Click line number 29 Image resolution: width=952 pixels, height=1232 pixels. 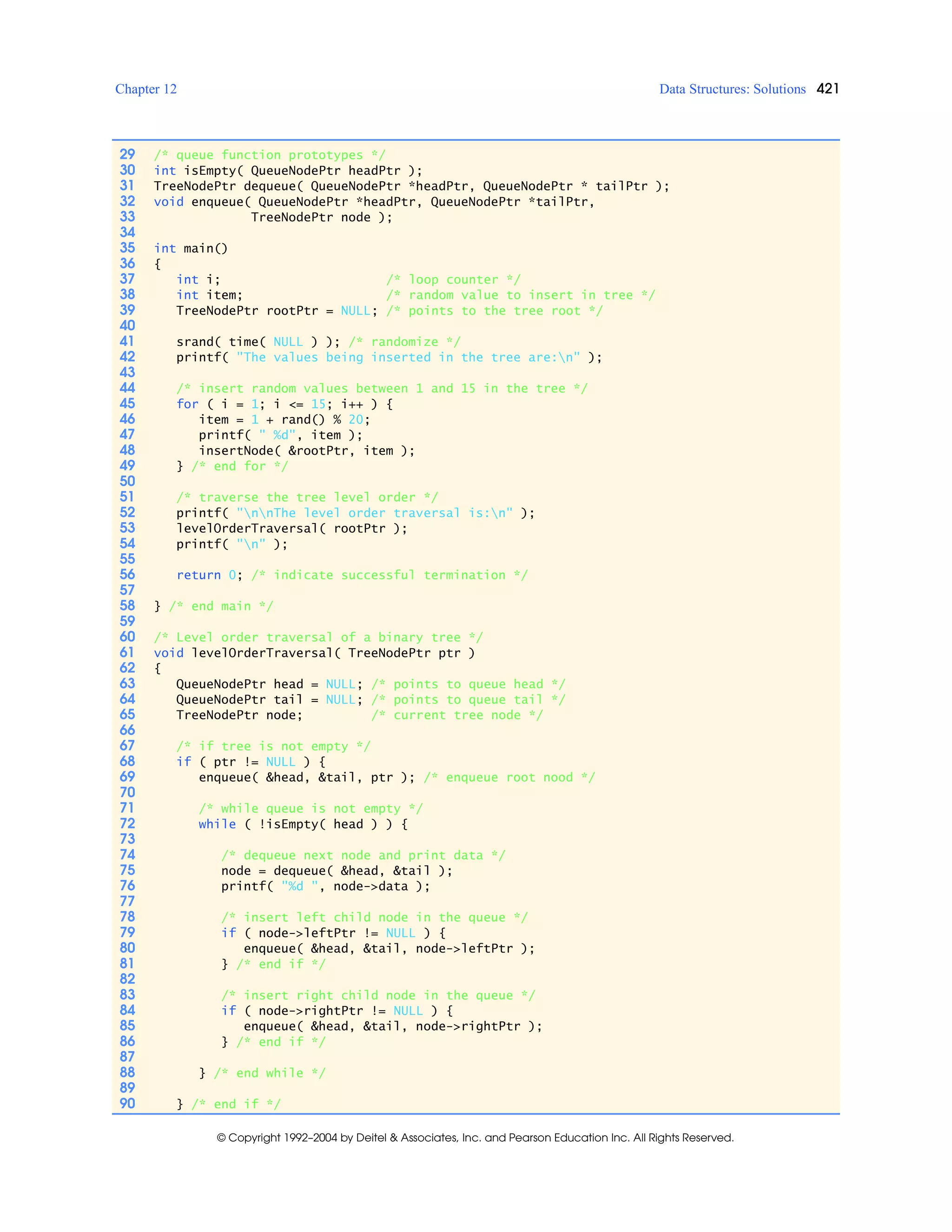coord(127,154)
